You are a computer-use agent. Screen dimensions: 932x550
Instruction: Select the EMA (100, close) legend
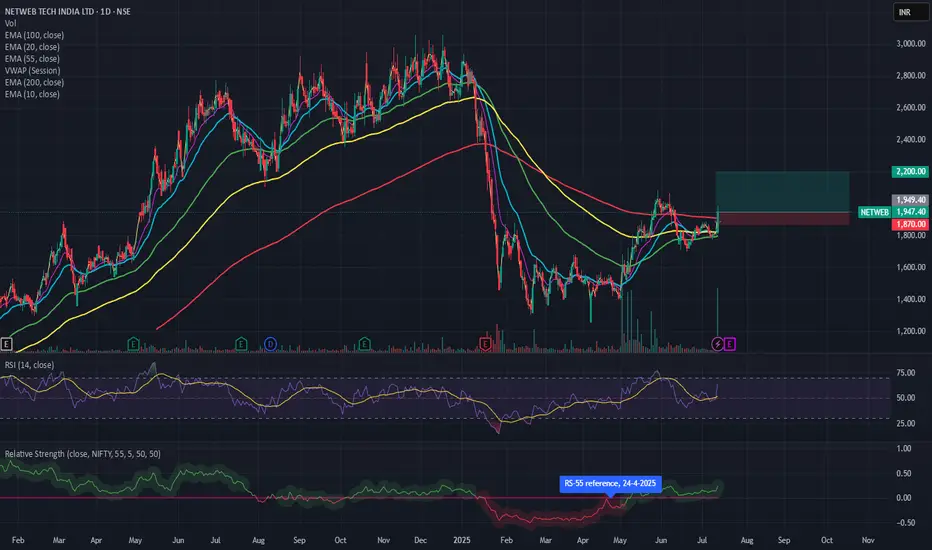(x=34, y=35)
